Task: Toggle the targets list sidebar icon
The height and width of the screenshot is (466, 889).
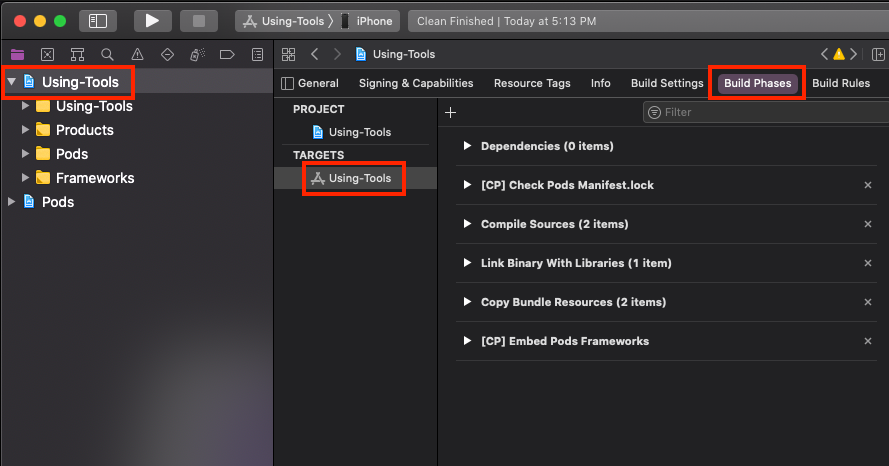Action: coord(287,83)
